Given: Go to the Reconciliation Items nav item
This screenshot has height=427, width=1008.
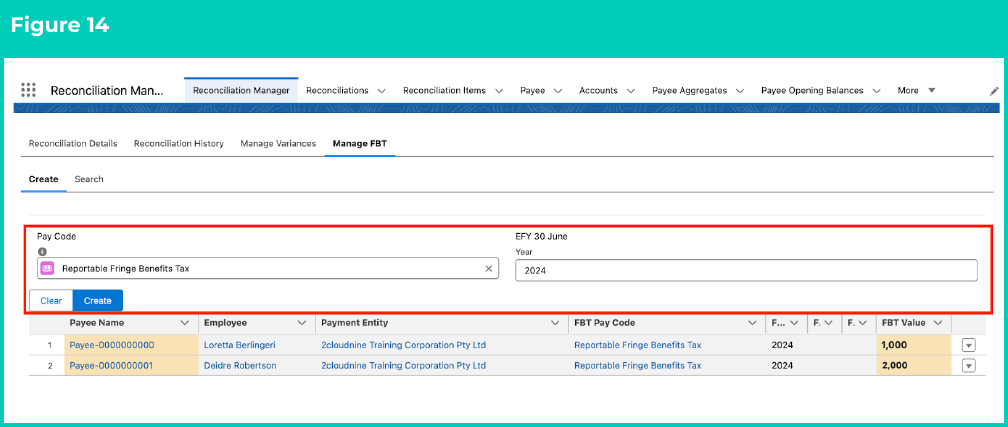Looking at the screenshot, I should pos(444,91).
